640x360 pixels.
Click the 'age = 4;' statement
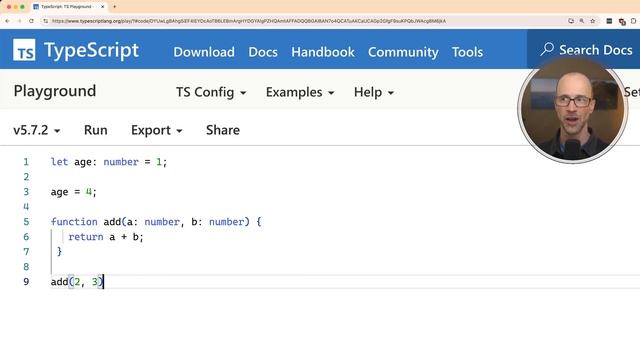tap(73, 192)
